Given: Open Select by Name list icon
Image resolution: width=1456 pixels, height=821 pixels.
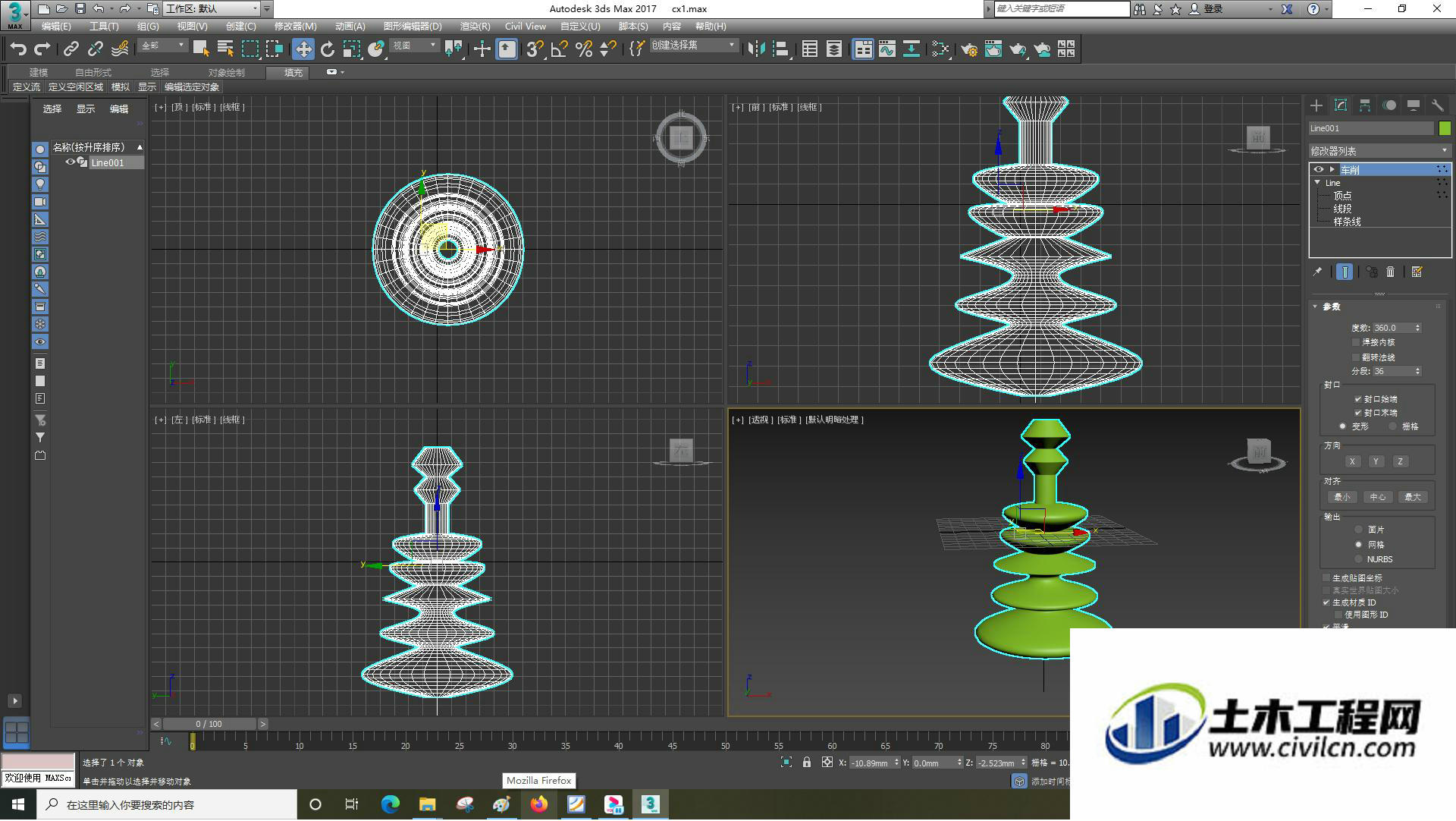Looking at the screenshot, I should (225, 49).
